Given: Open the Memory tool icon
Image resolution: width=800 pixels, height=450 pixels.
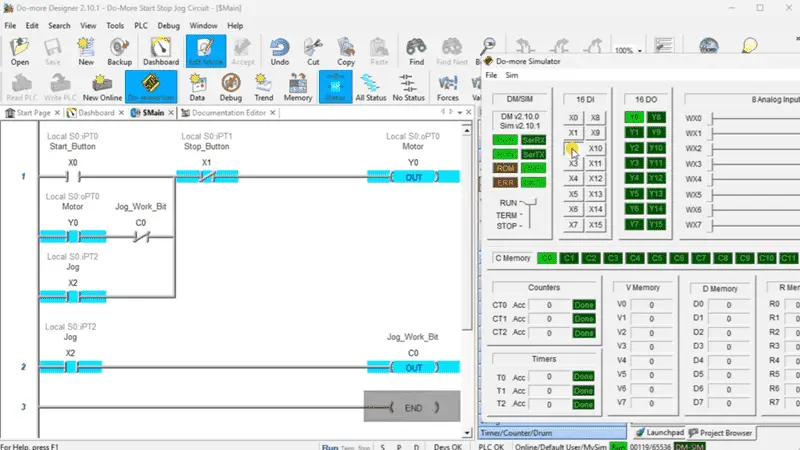Looking at the screenshot, I should [298, 87].
